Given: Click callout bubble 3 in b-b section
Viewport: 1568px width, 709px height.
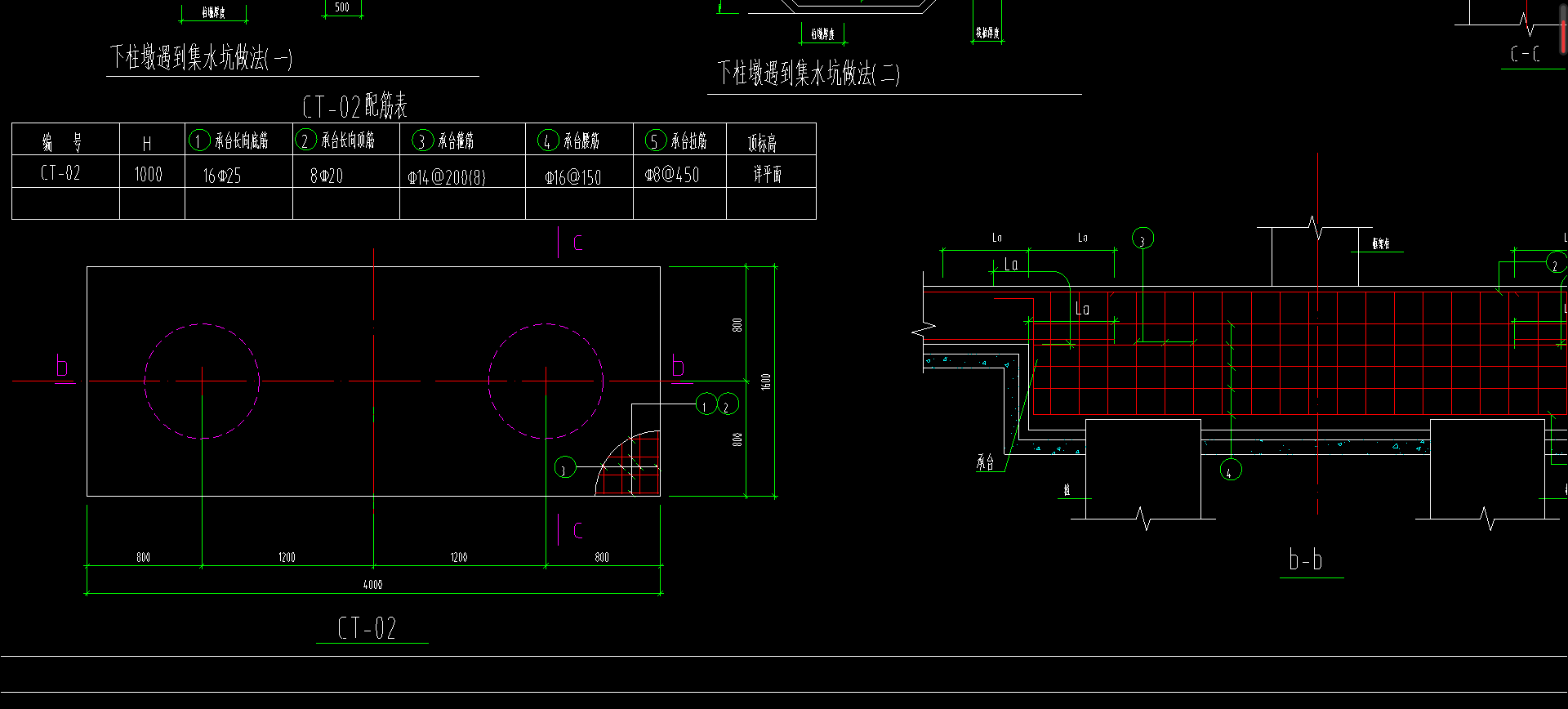Looking at the screenshot, I should click(1143, 239).
